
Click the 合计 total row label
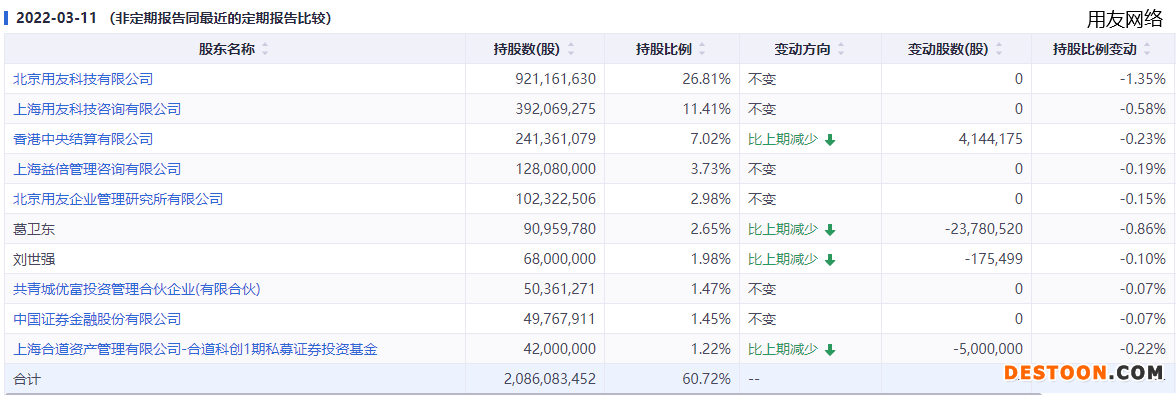pyautogui.click(x=27, y=379)
